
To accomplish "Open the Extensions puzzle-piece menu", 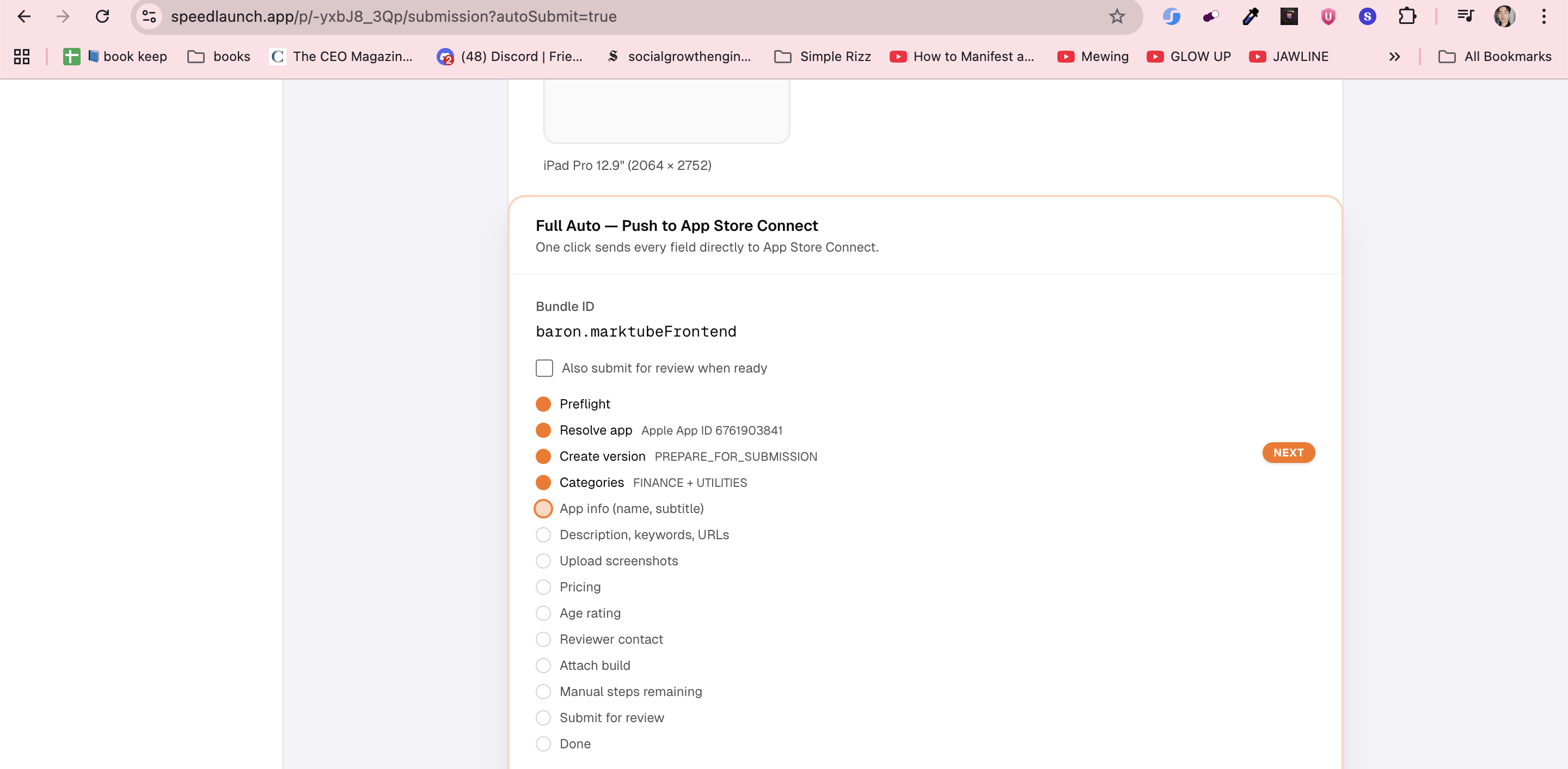I will pyautogui.click(x=1407, y=16).
